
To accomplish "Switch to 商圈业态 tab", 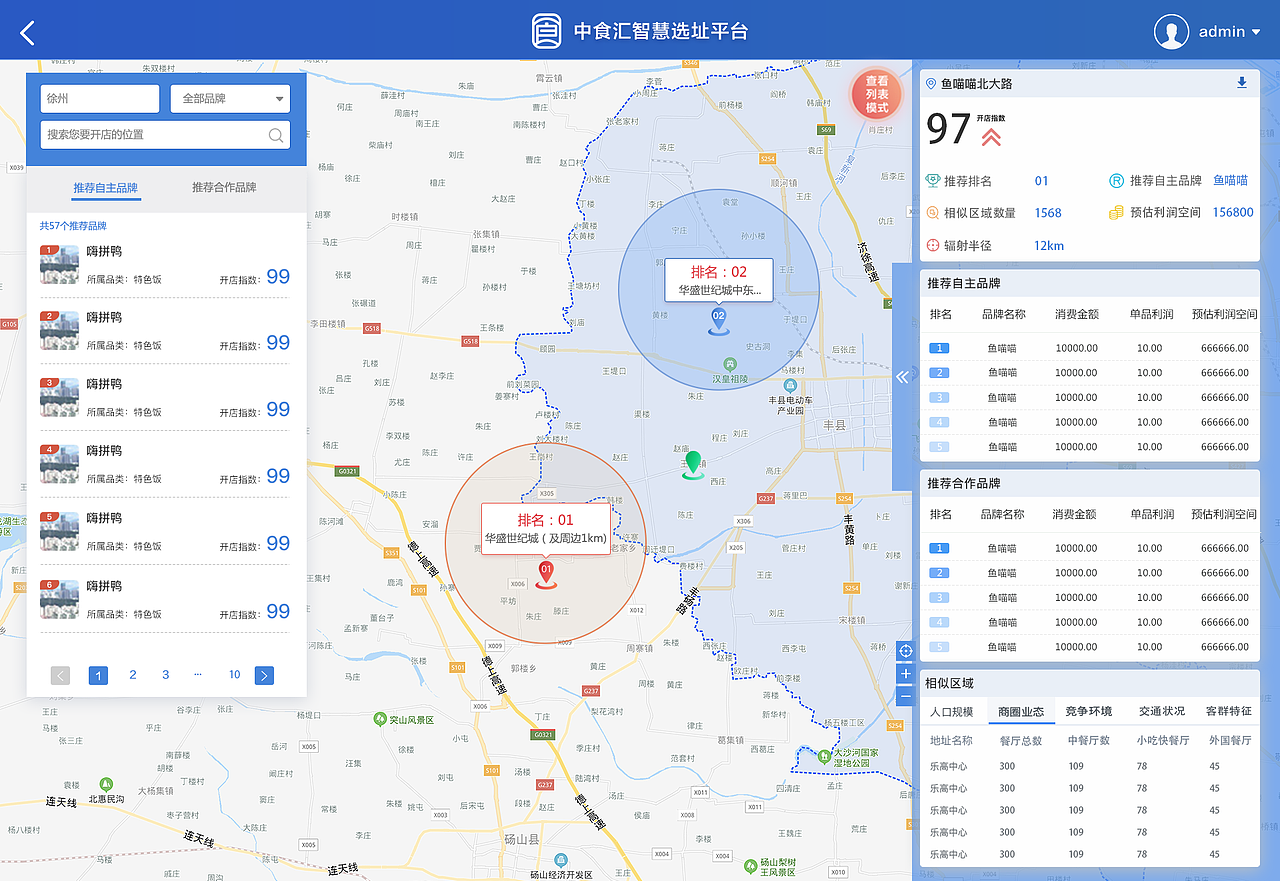I will click(x=1021, y=712).
